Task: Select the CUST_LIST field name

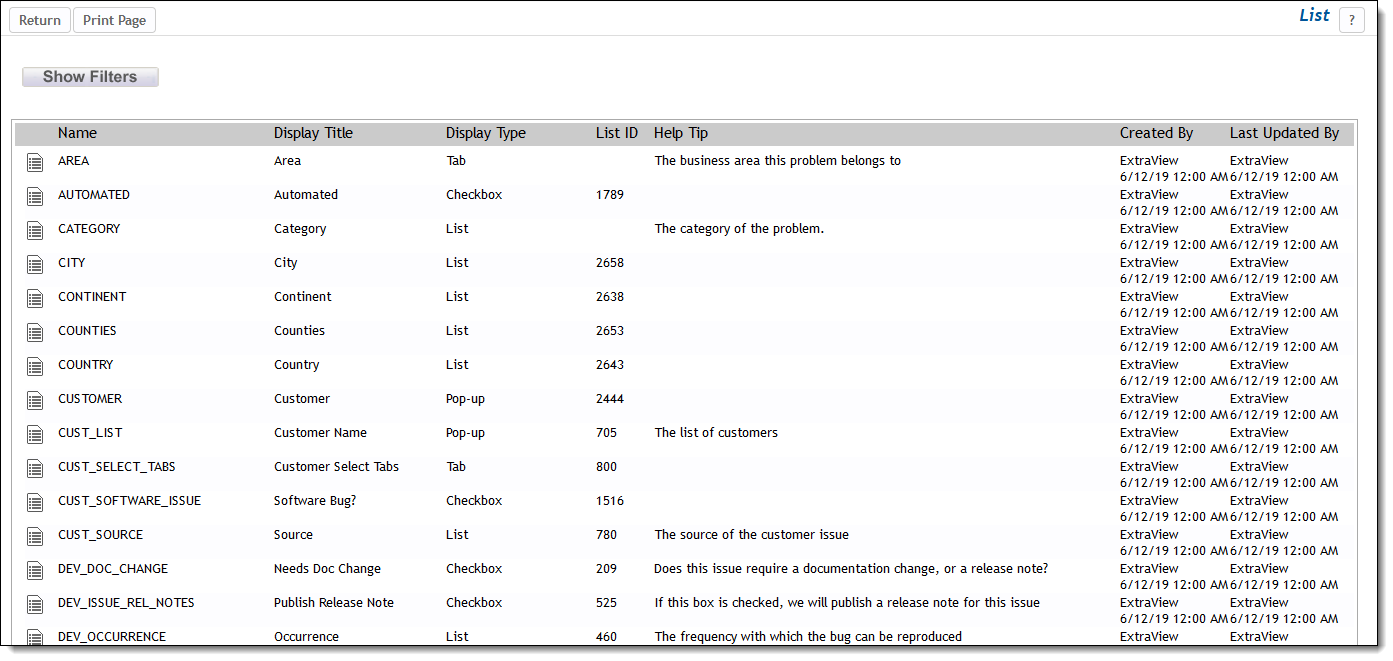Action: [90, 432]
